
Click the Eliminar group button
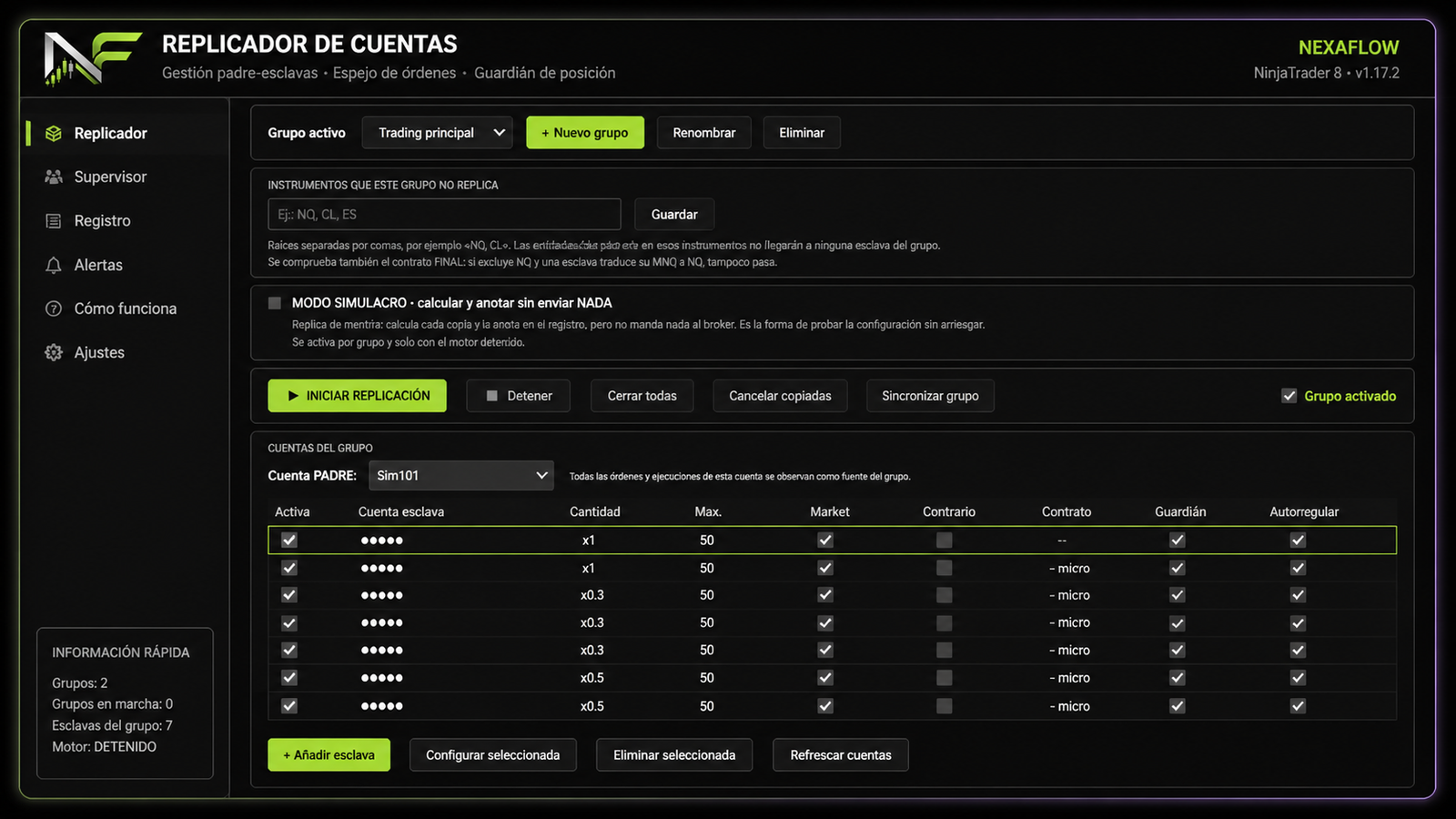point(802,133)
